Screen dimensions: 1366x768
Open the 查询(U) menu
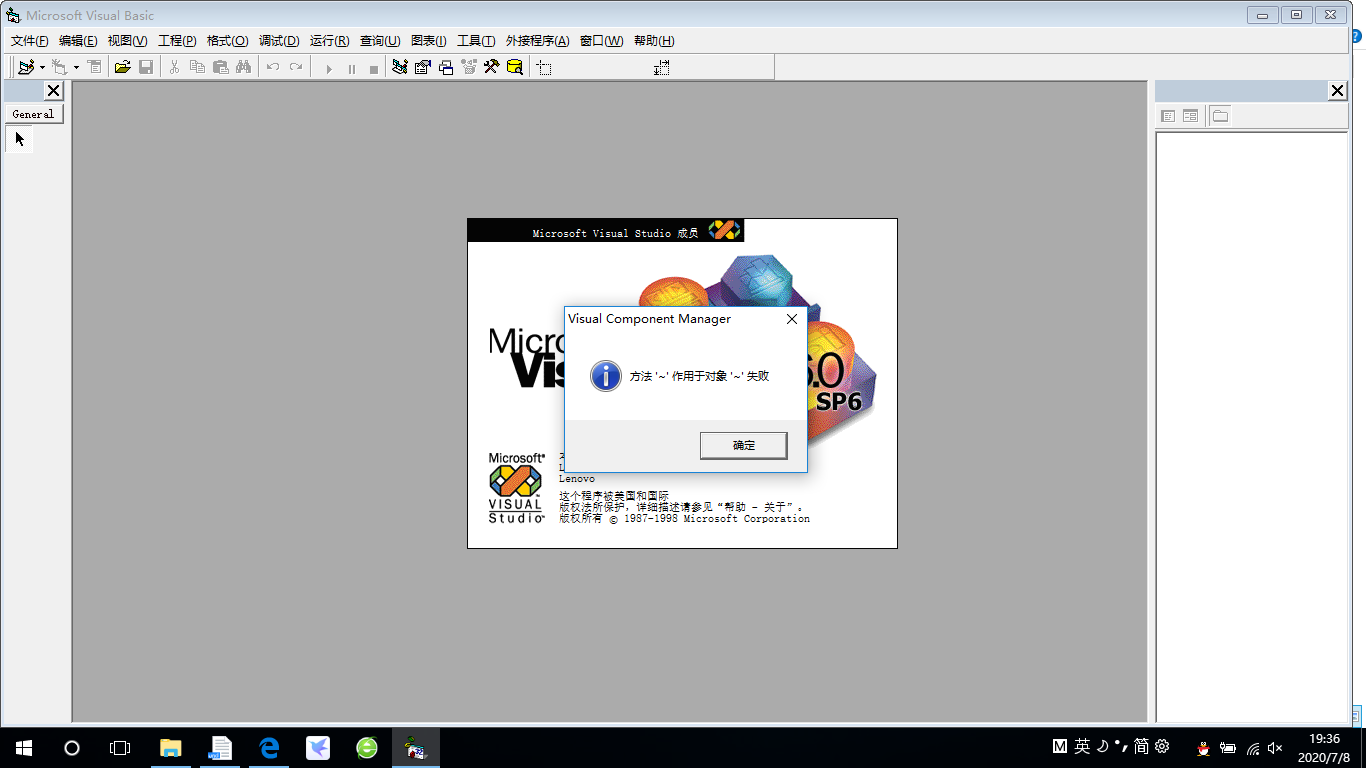point(380,41)
